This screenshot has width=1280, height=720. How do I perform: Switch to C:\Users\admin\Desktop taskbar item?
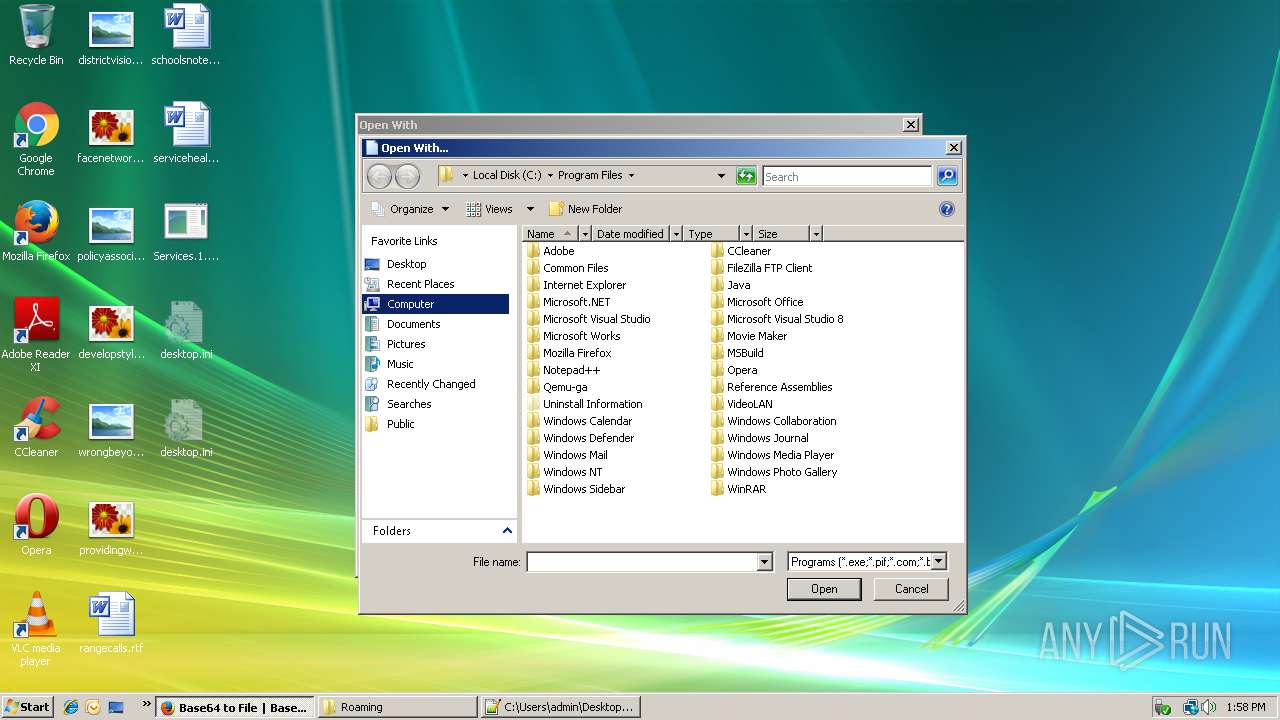[560, 707]
